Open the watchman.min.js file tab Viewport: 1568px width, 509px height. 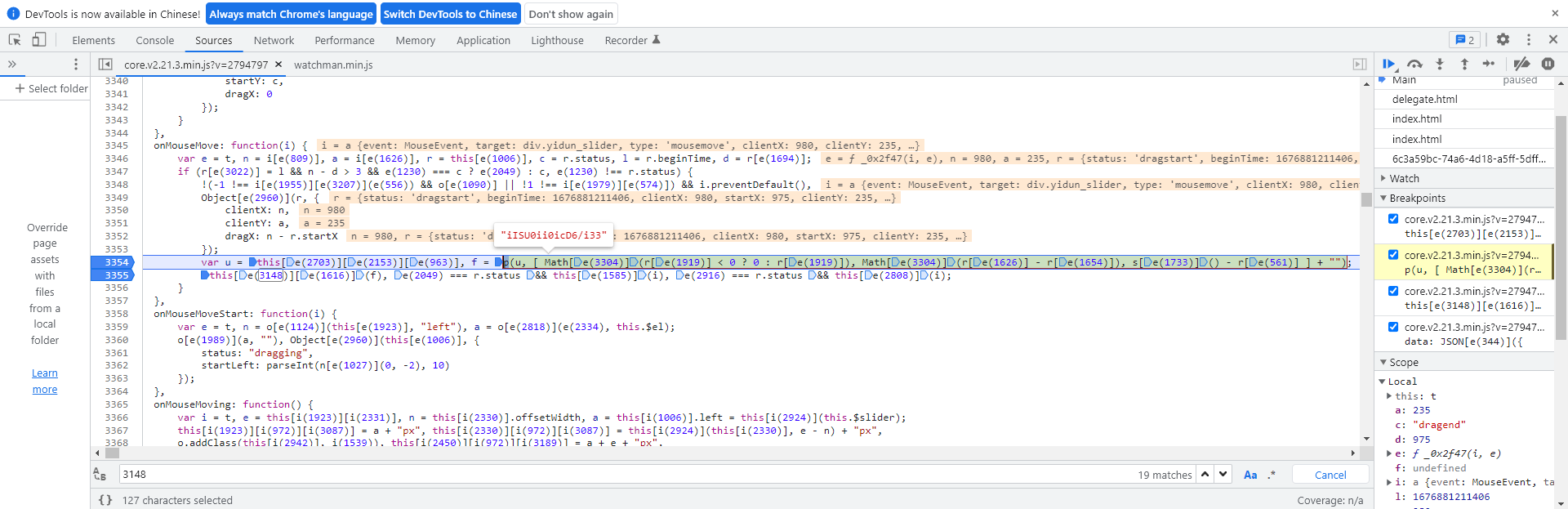333,65
